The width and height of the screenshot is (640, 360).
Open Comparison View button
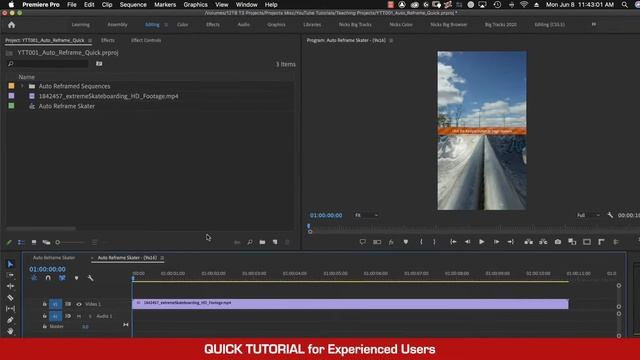pyautogui.click(x=572, y=242)
